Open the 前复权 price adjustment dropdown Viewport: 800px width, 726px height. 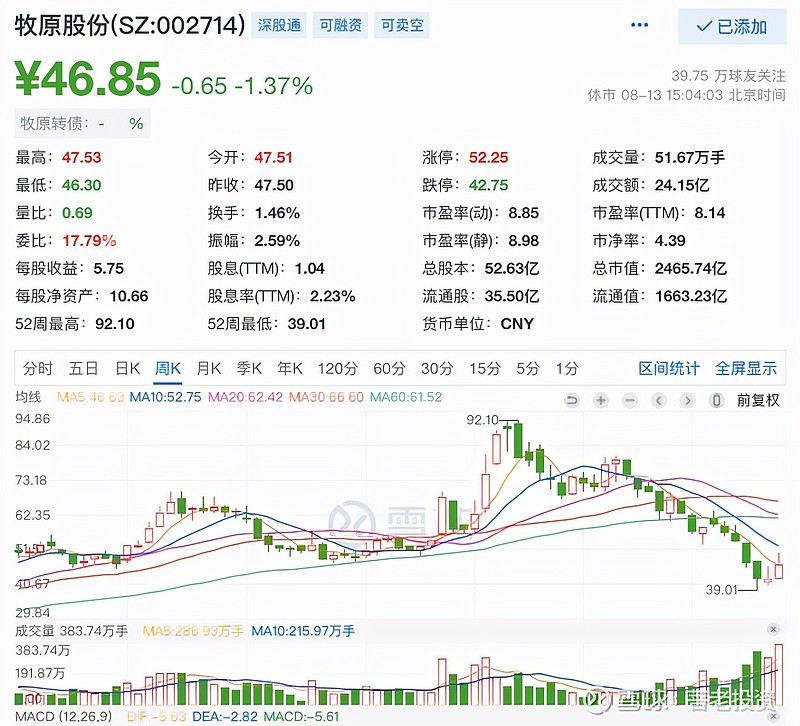pyautogui.click(x=758, y=400)
